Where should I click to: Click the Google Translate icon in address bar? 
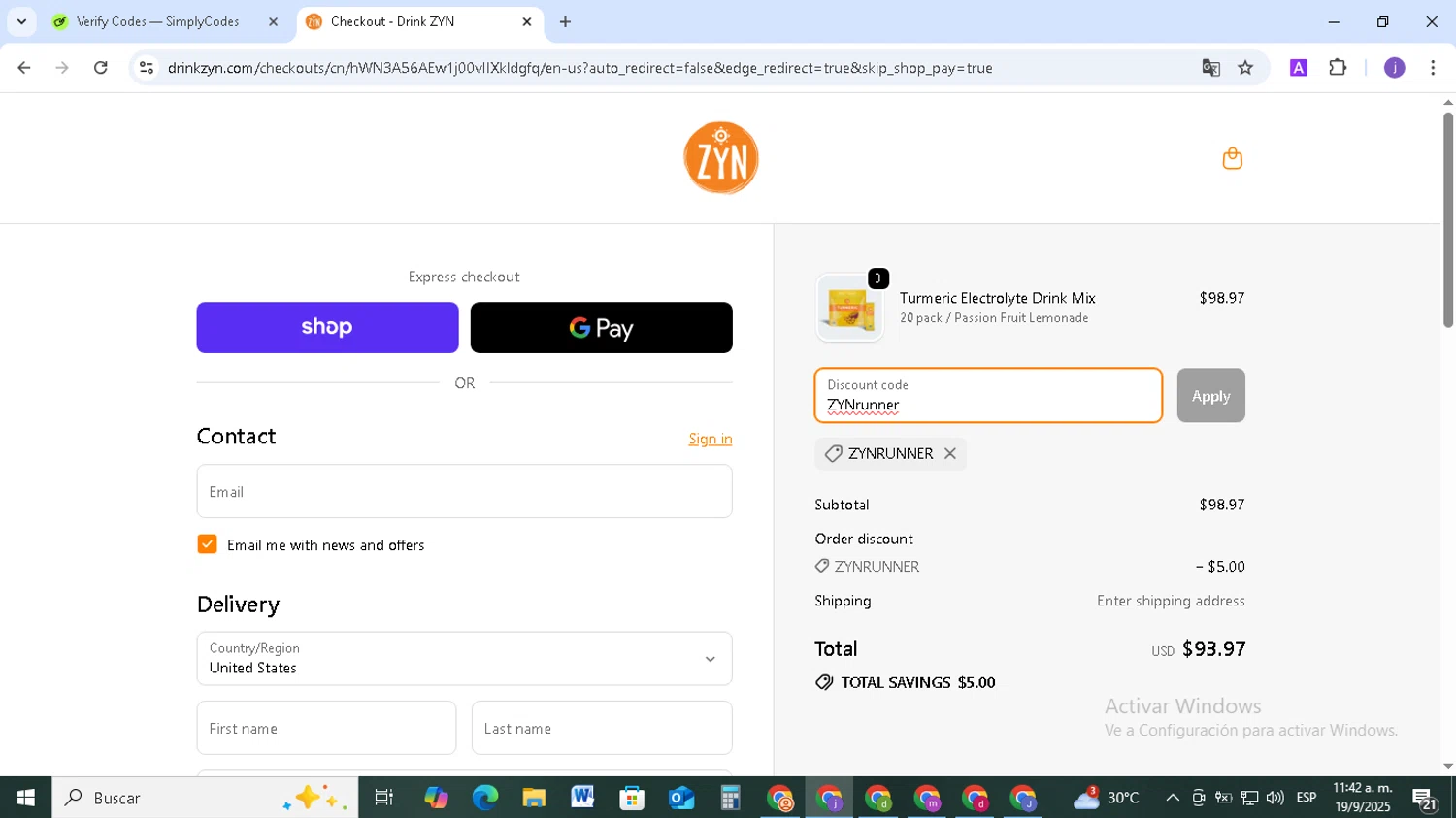tap(1210, 68)
